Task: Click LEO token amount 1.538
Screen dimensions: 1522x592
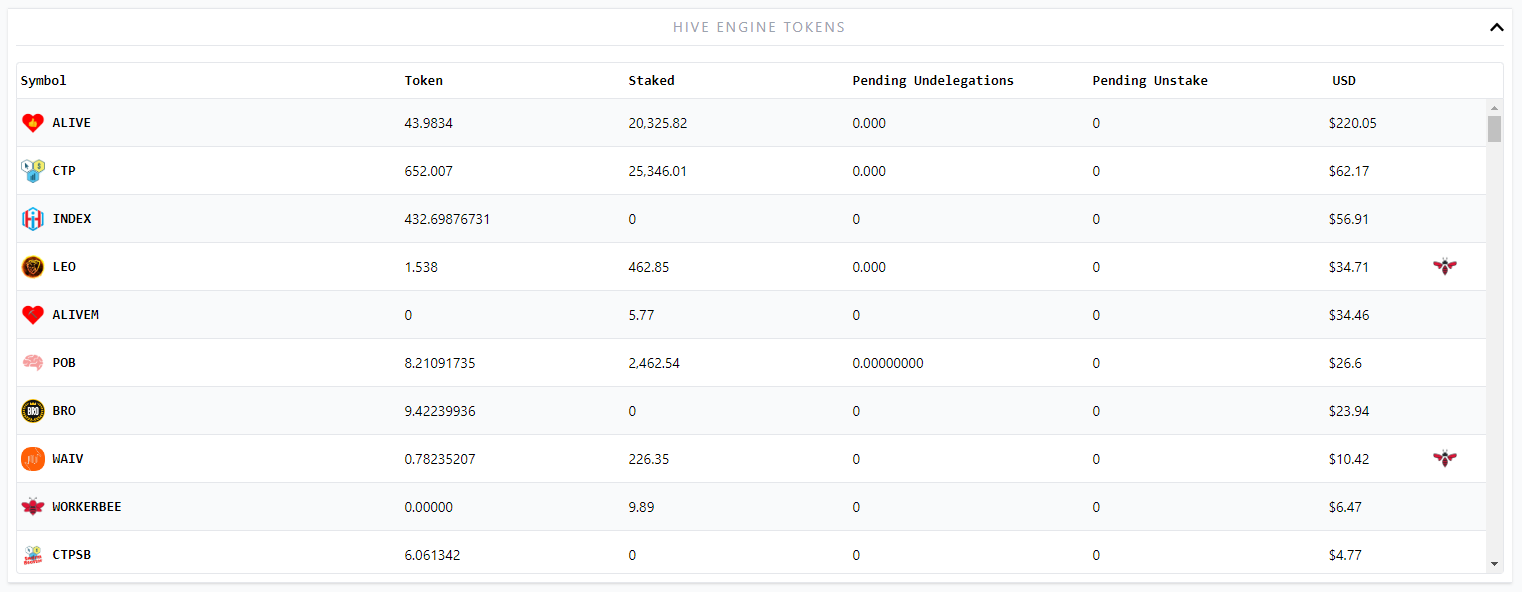Action: click(421, 267)
